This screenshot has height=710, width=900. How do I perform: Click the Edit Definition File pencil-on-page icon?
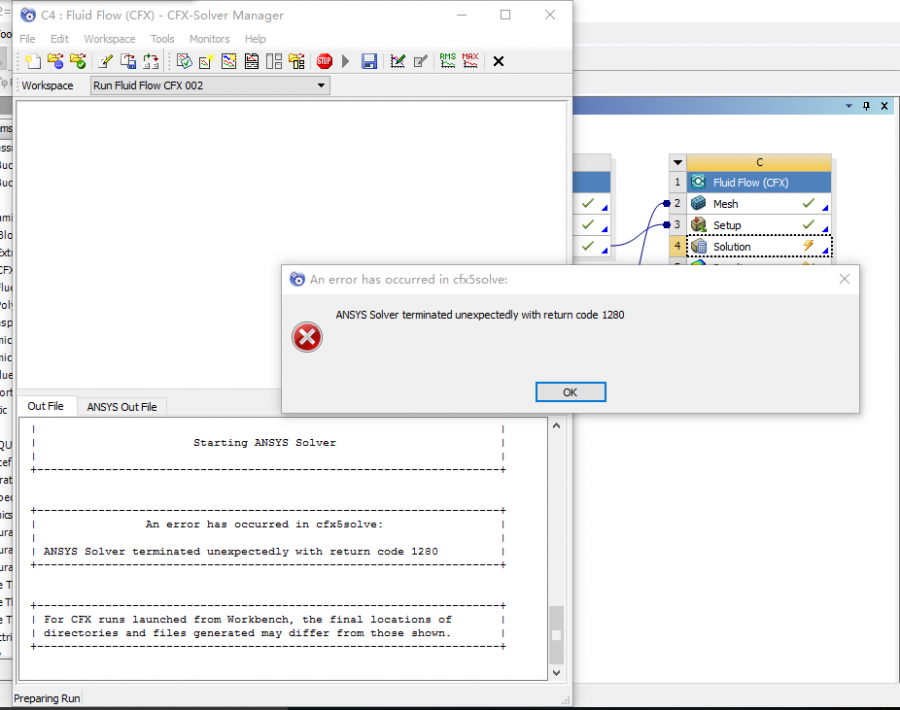(x=106, y=61)
